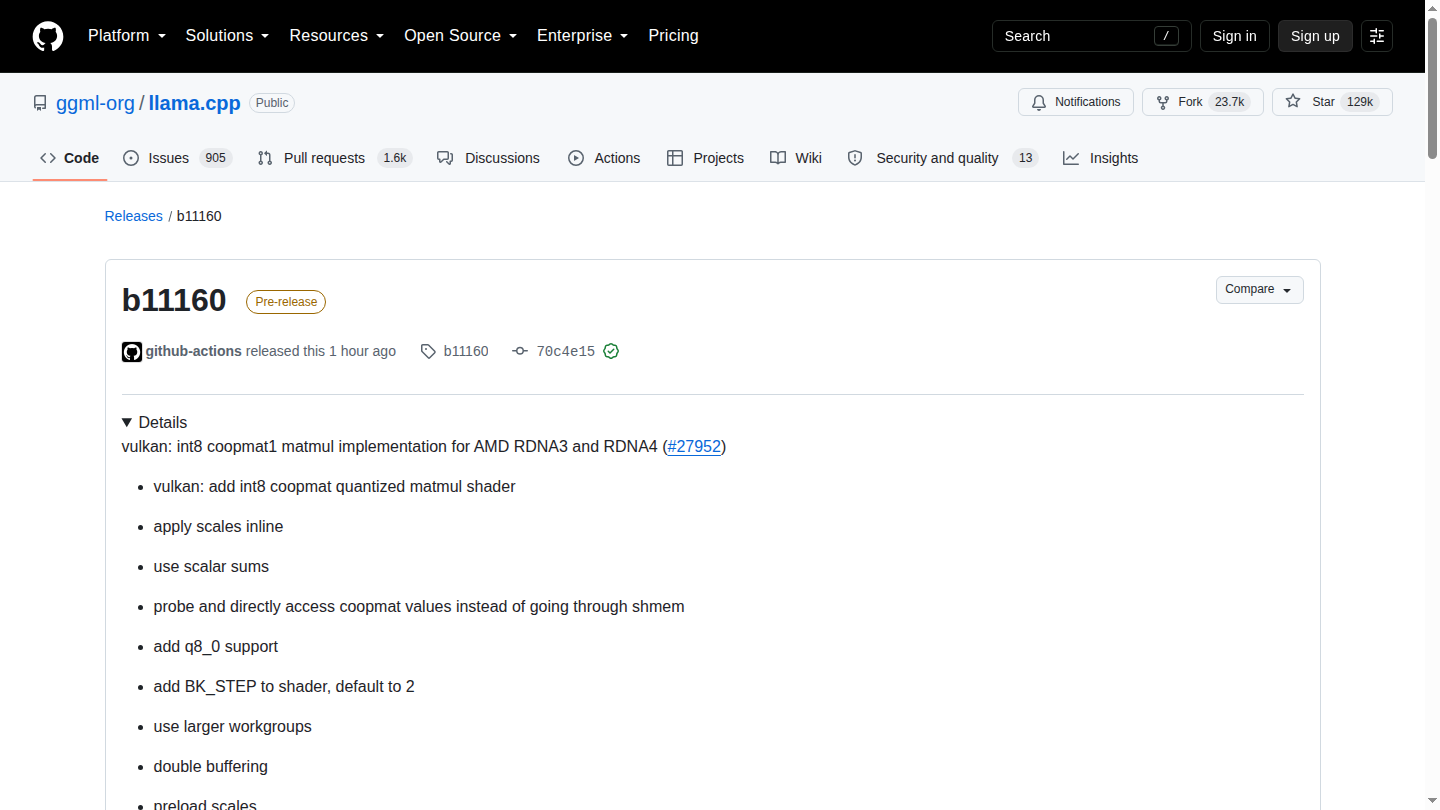1440x810 pixels.
Task: Open the 70c4e15 commit link
Action: click(566, 352)
